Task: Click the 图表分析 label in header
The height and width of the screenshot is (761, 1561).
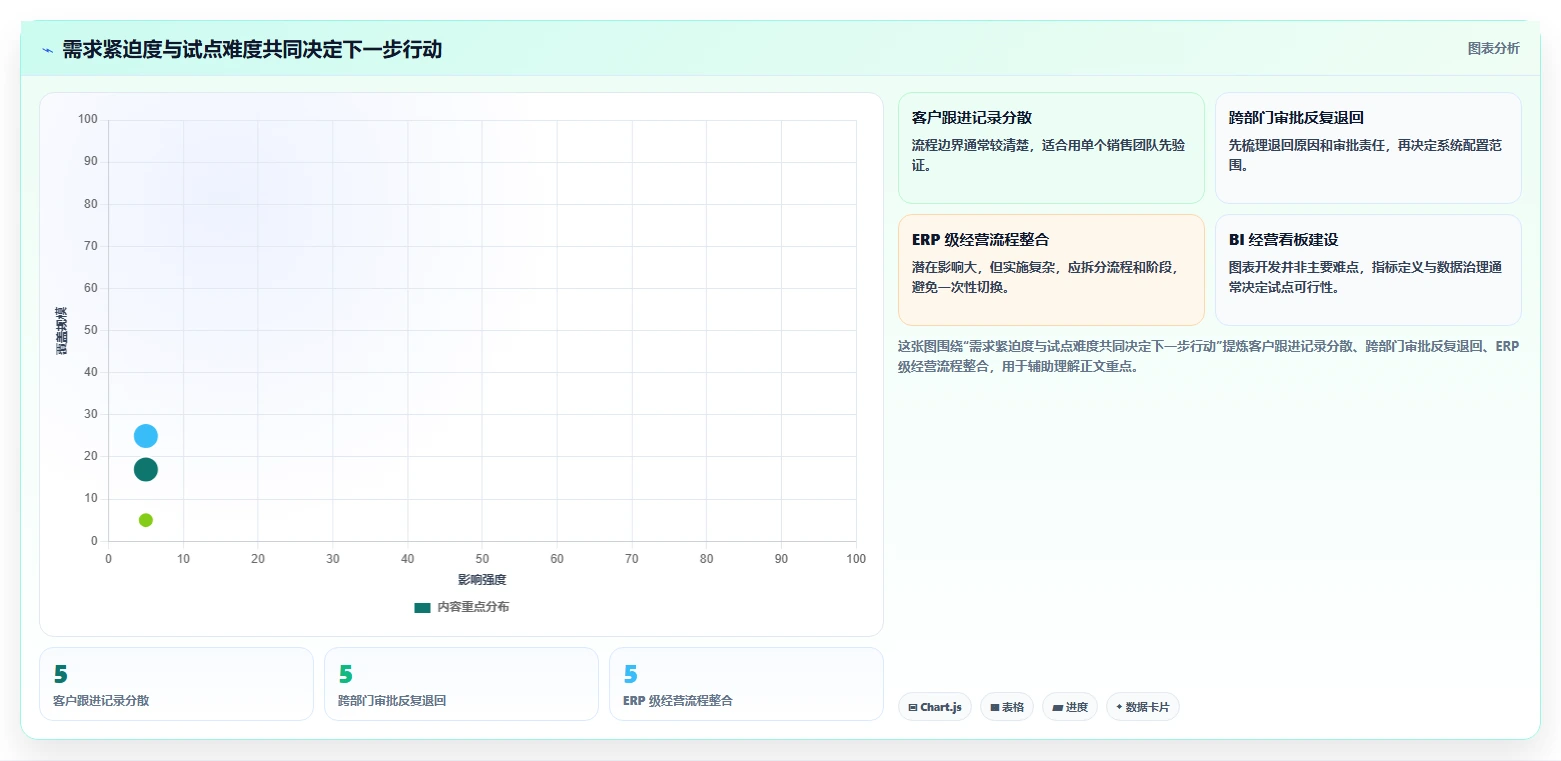Action: tap(1493, 49)
